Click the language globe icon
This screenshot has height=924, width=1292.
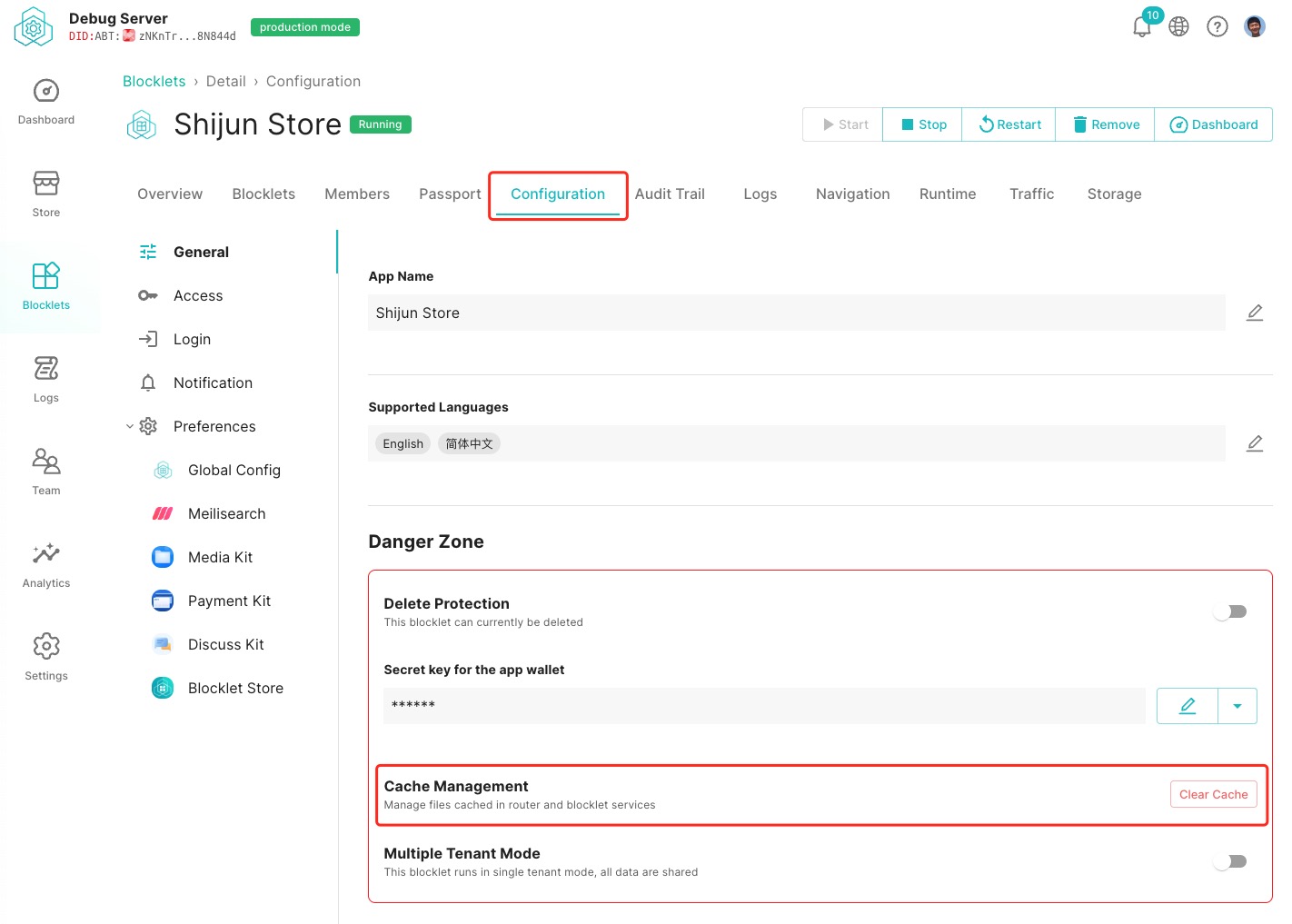tap(1178, 26)
